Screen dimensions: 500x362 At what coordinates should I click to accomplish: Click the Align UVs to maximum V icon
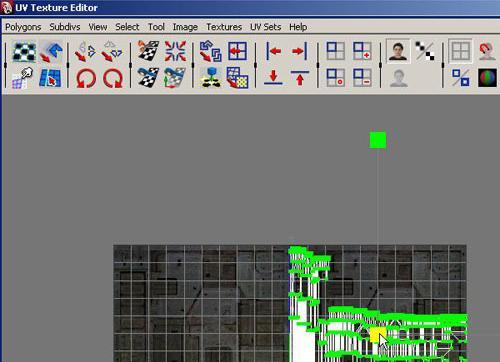(x=300, y=78)
